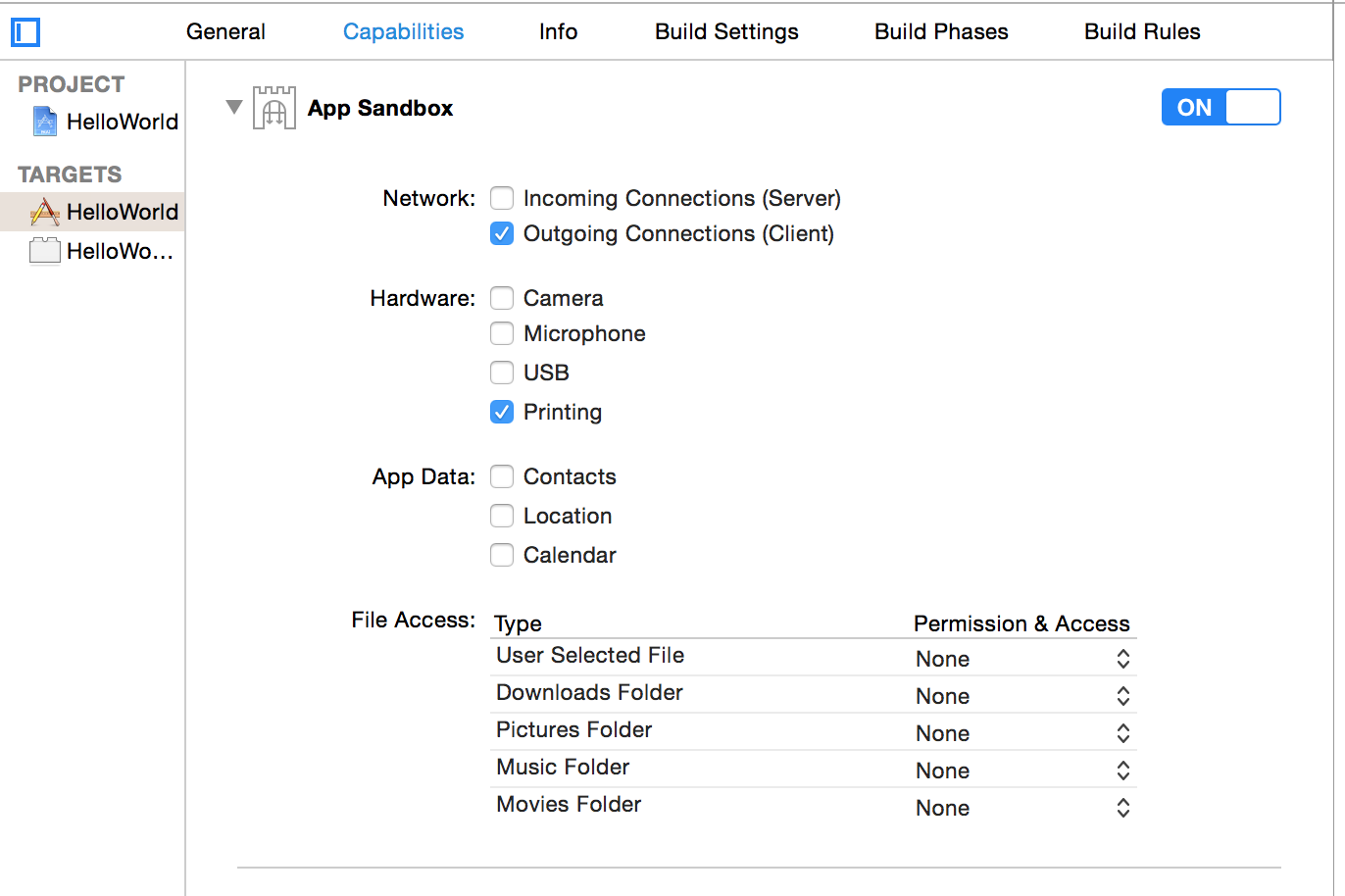
Task: Go to the Build Phases tab
Action: pyautogui.click(x=941, y=31)
